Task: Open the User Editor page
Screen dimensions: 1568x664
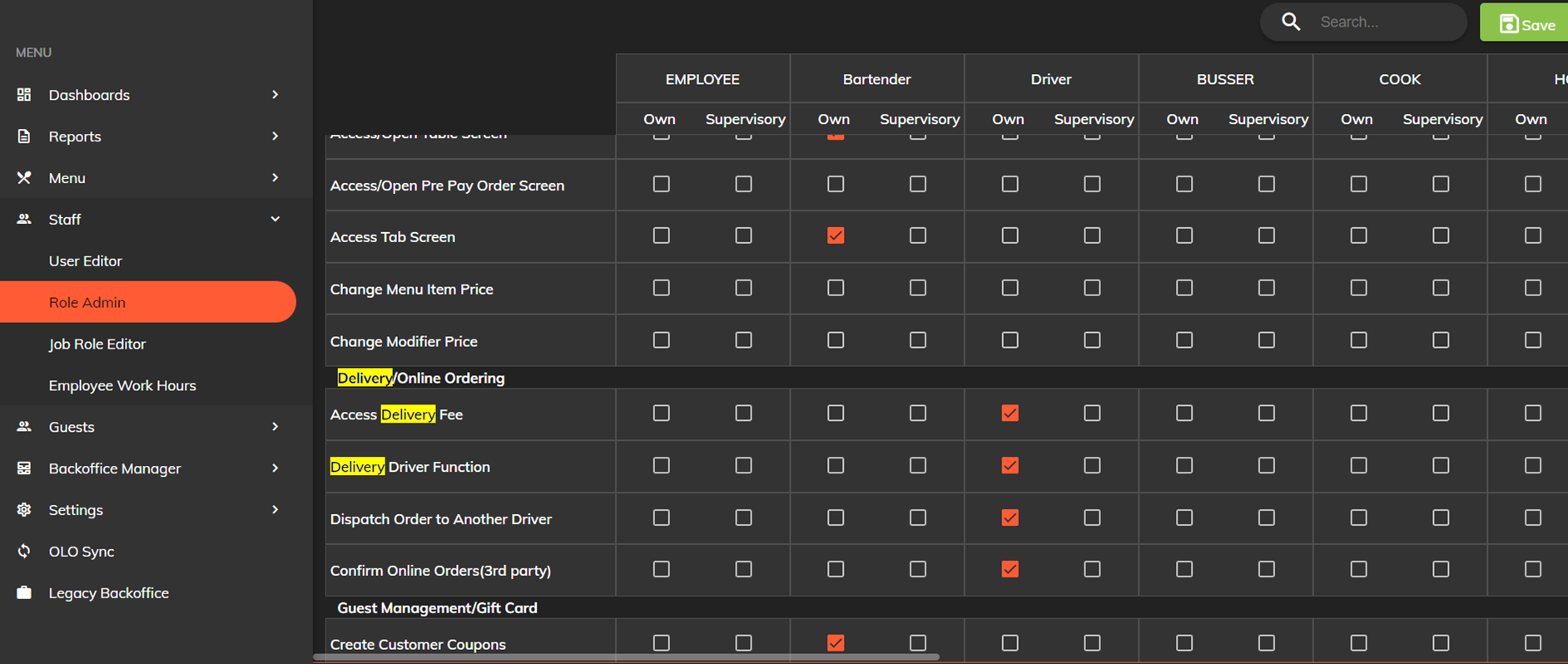Action: 85,261
